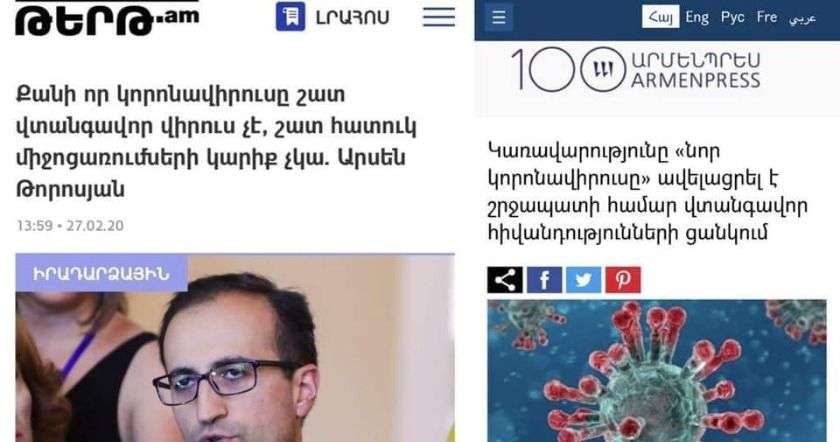Share the article via the black share icon

tap(505, 280)
